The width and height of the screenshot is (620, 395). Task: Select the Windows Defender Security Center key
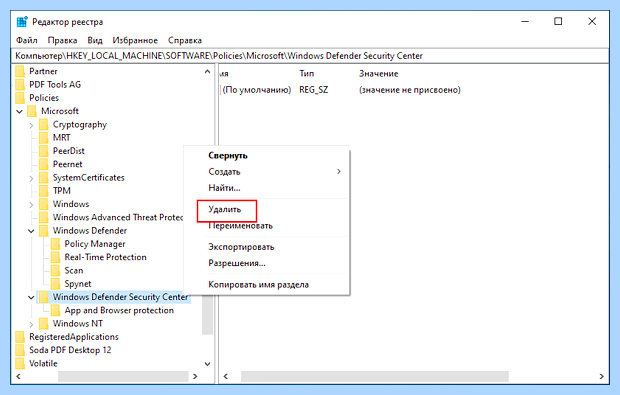[x=120, y=297]
